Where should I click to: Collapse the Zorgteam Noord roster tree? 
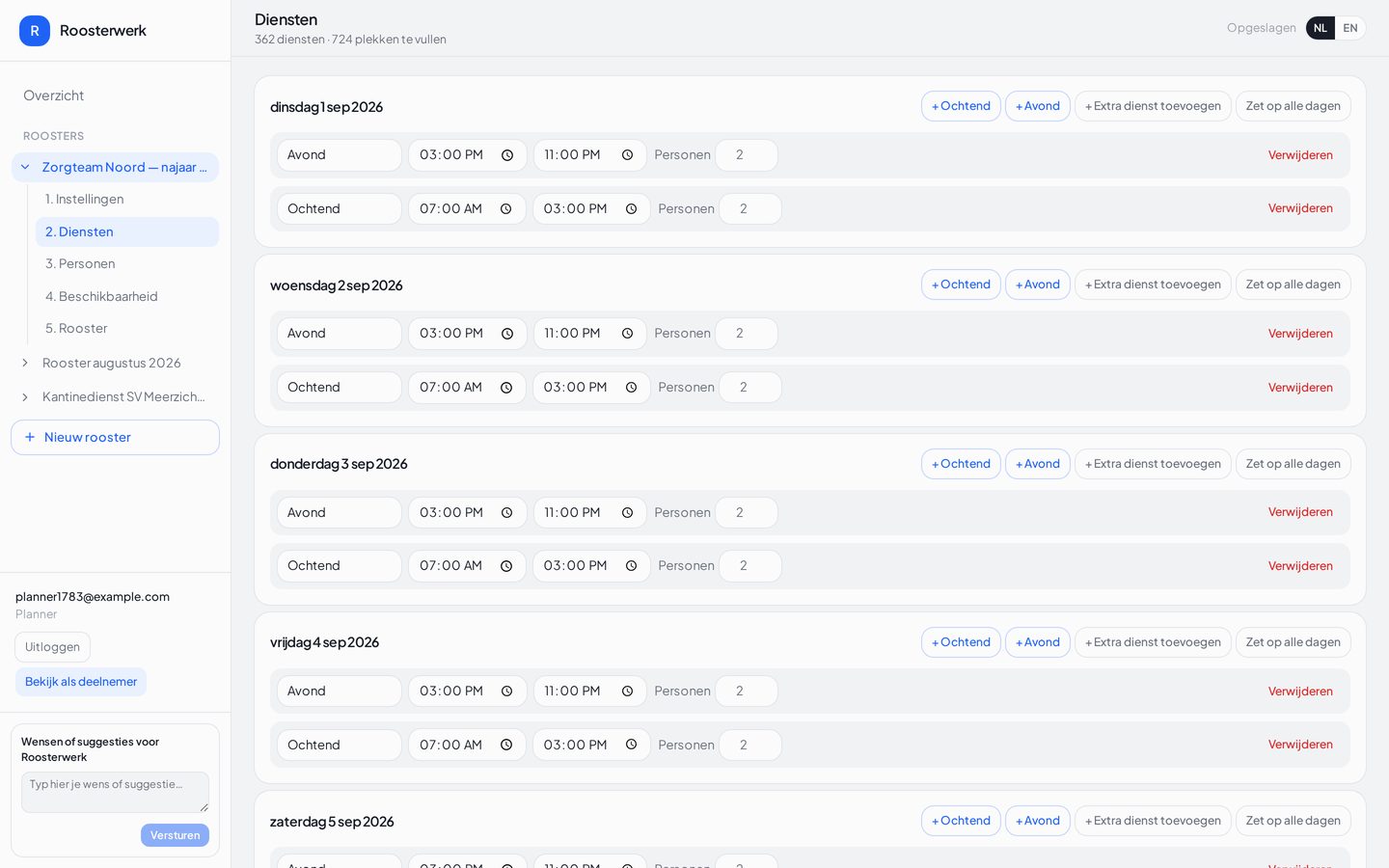(25, 167)
